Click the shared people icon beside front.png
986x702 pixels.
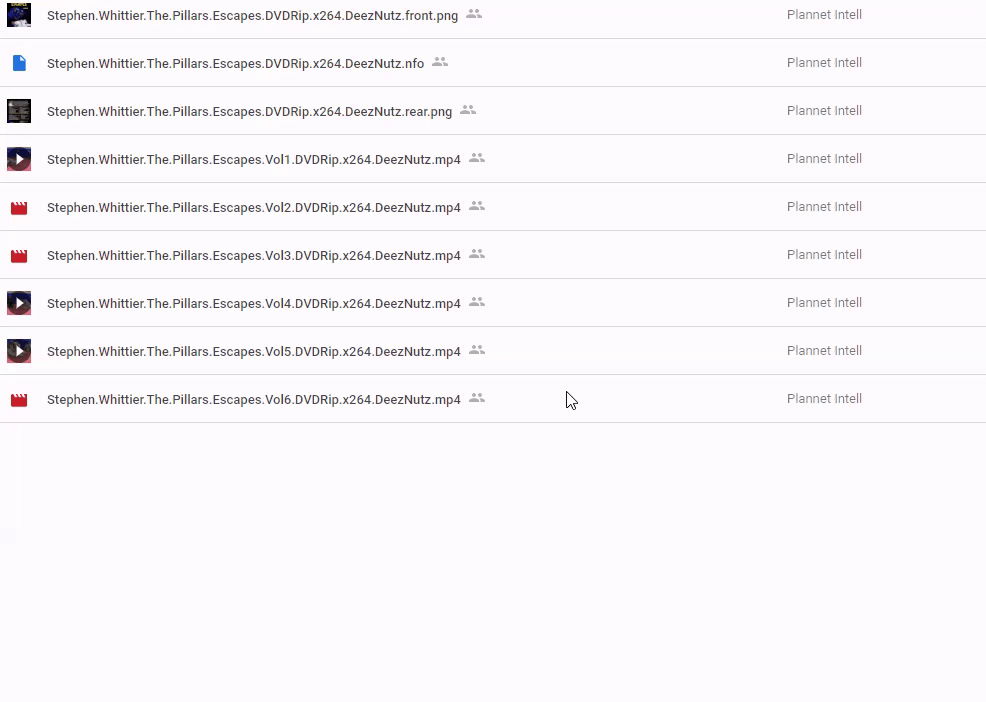tap(474, 14)
